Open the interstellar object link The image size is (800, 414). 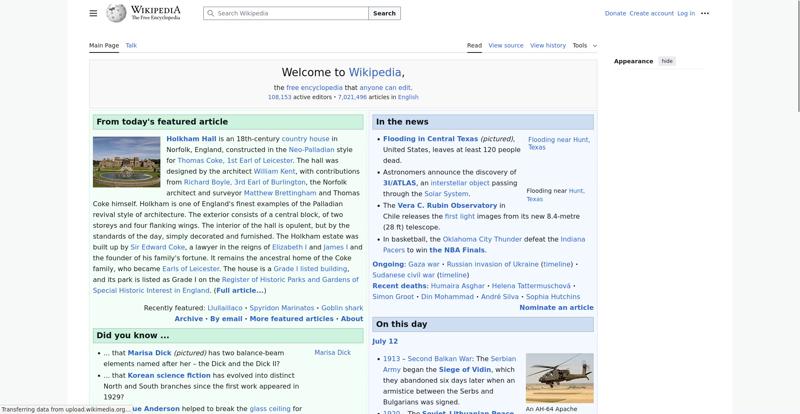coord(460,183)
